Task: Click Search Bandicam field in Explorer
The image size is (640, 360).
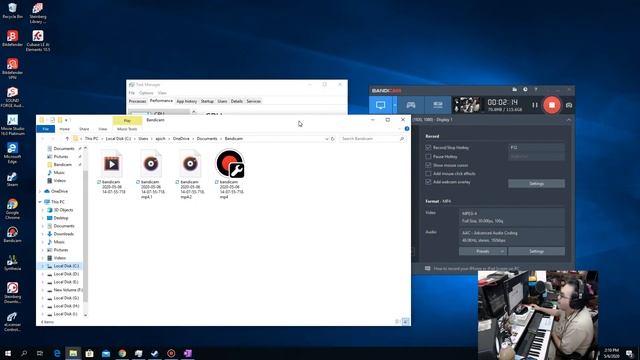Action: [x=369, y=139]
